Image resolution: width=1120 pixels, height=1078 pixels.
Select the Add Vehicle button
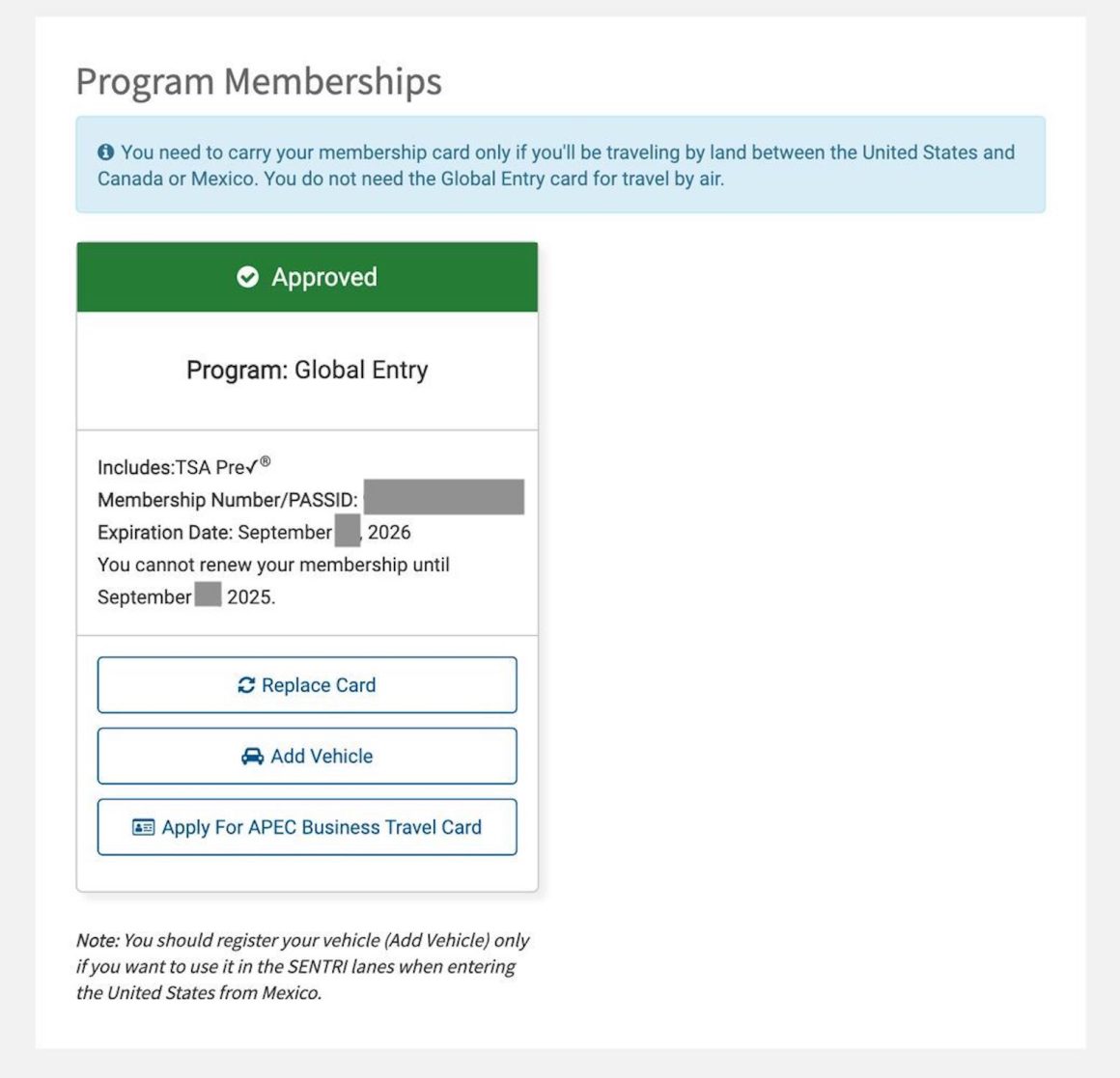[307, 756]
